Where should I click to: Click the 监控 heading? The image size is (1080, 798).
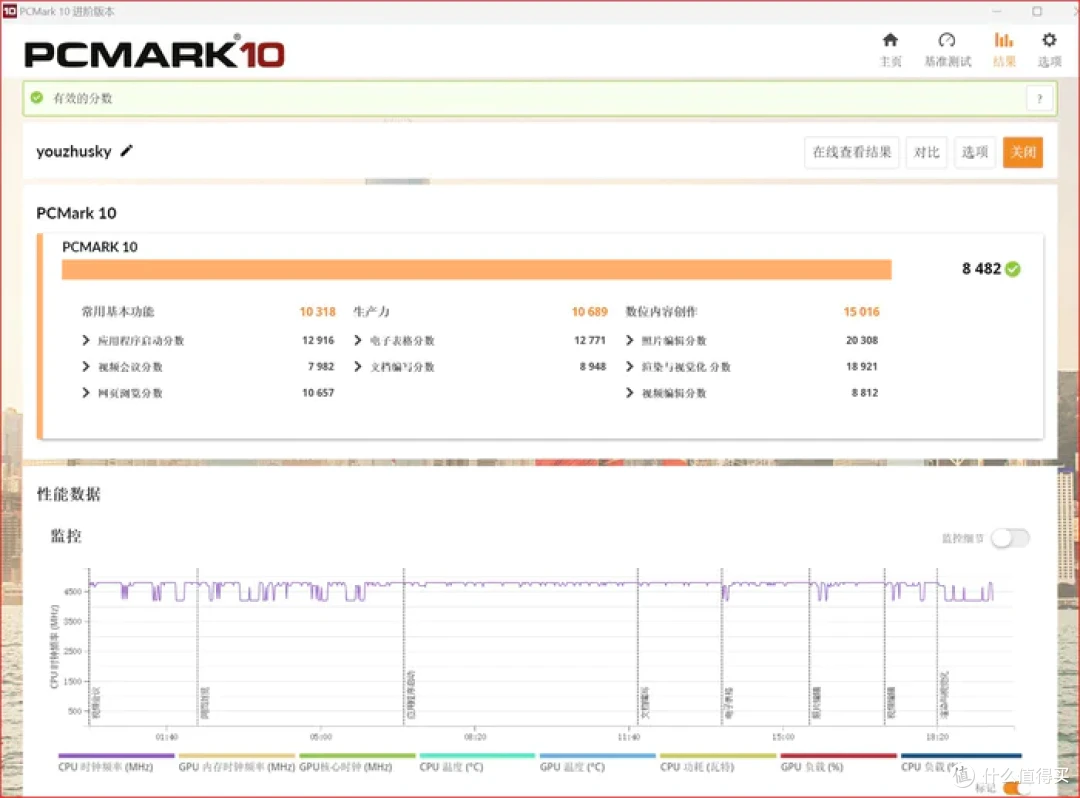(x=66, y=536)
